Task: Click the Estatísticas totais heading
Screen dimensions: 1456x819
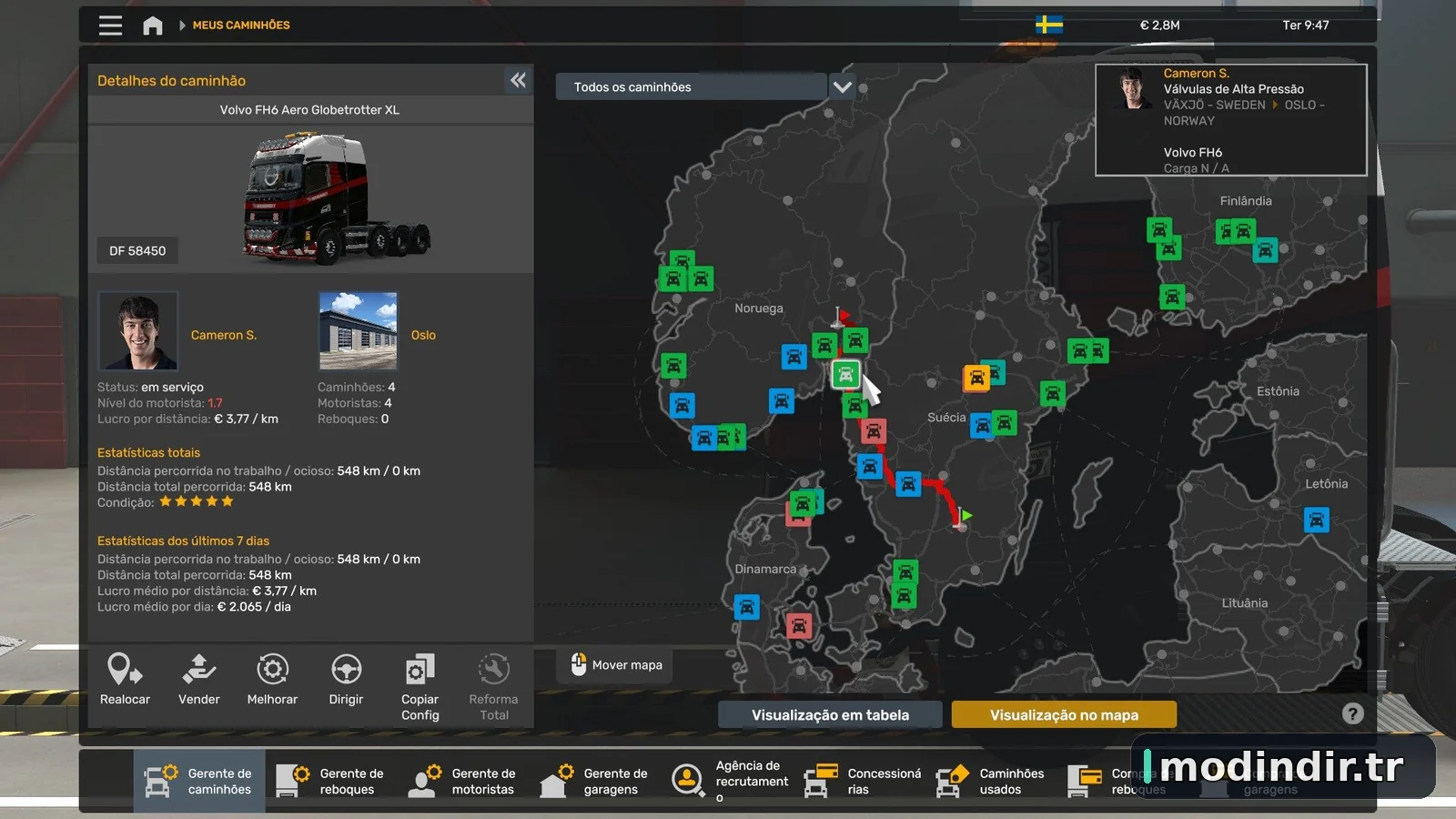Action: 148,452
